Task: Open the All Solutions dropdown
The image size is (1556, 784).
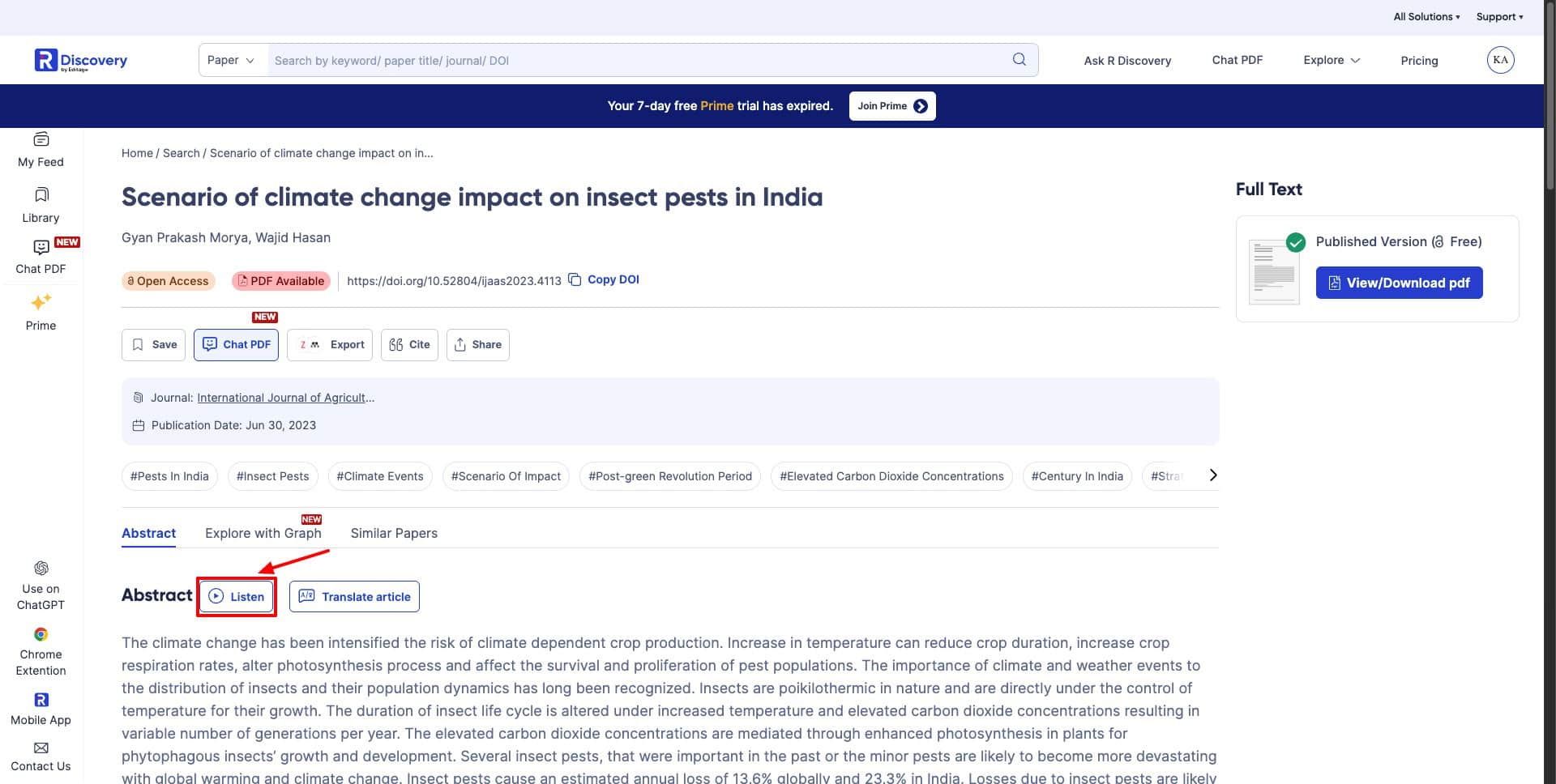Action: point(1426,17)
